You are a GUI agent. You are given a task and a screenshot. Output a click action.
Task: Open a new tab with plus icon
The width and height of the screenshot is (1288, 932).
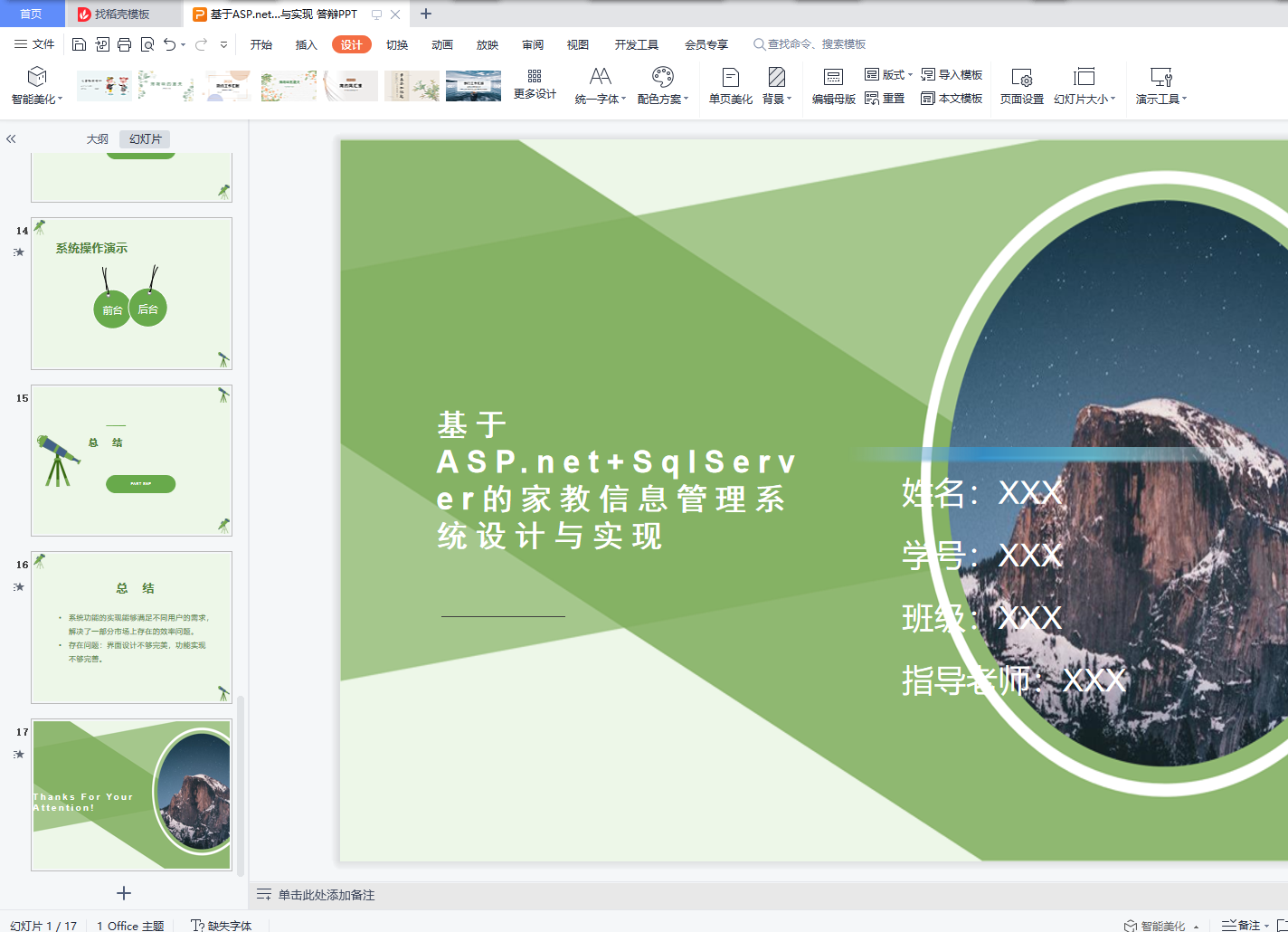pos(426,14)
